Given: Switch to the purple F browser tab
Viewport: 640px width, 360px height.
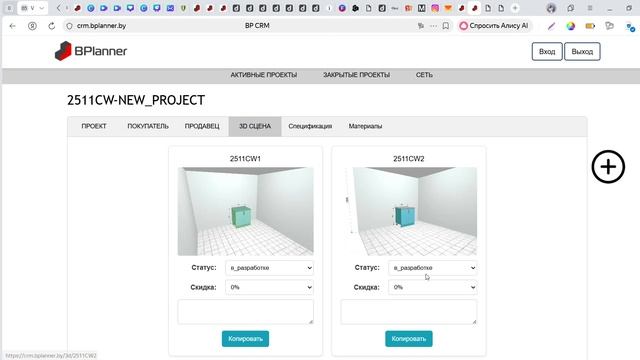Looking at the screenshot, I should click(342, 8).
